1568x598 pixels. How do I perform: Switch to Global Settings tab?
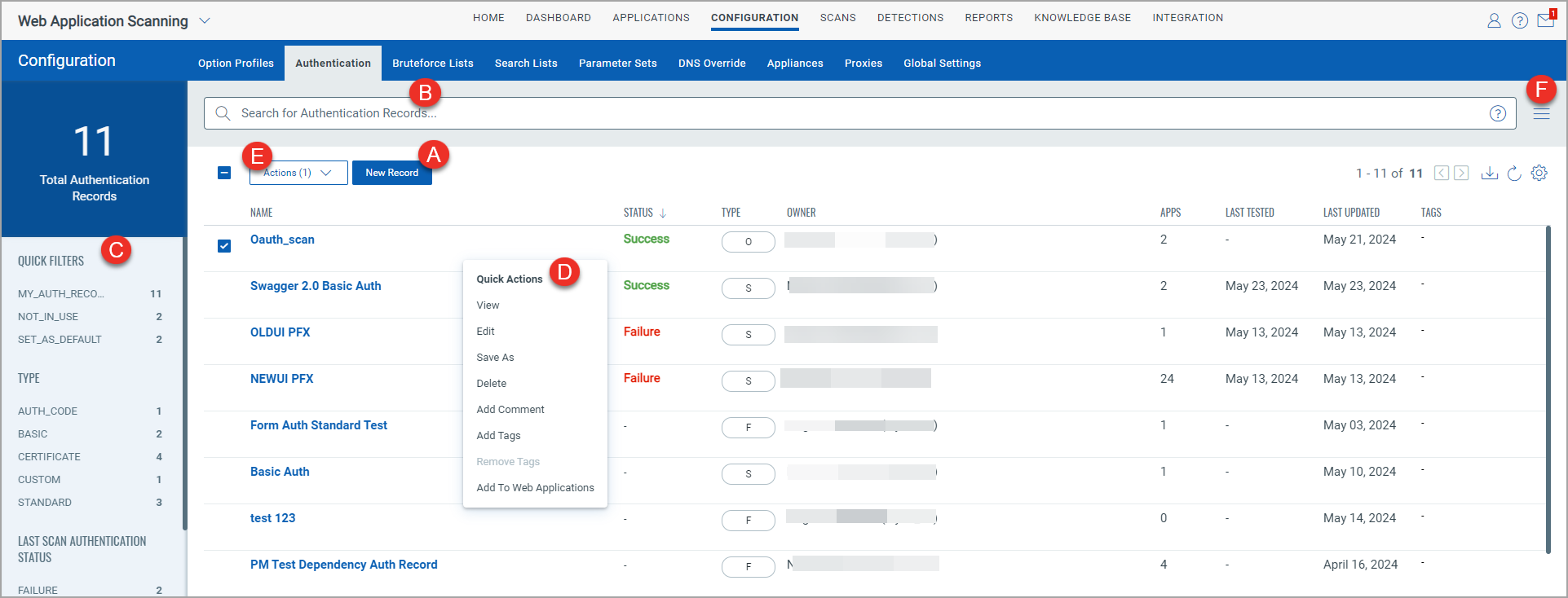942,64
